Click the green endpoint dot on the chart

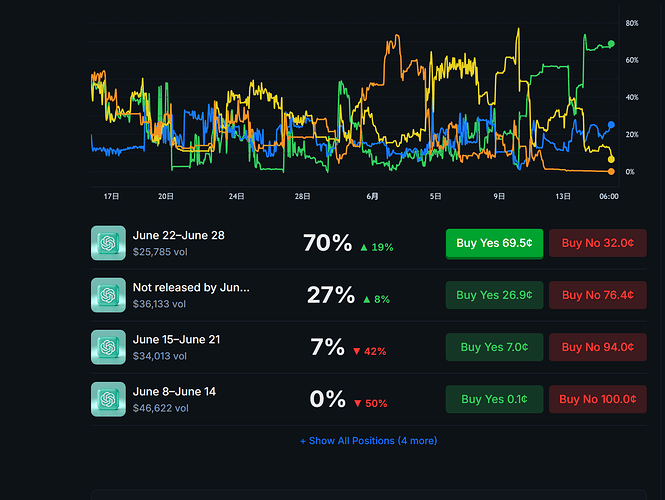611,44
